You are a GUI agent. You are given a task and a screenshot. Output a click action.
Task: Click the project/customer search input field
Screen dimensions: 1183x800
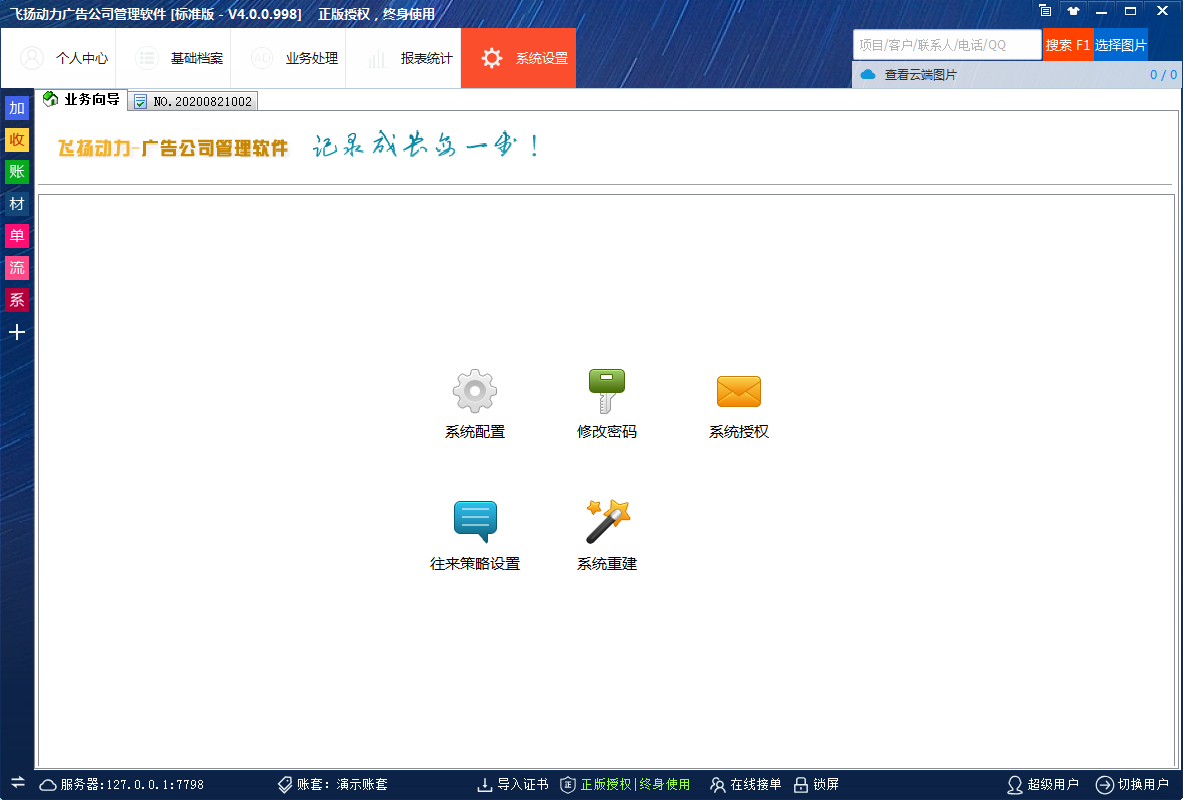pyautogui.click(x=946, y=45)
